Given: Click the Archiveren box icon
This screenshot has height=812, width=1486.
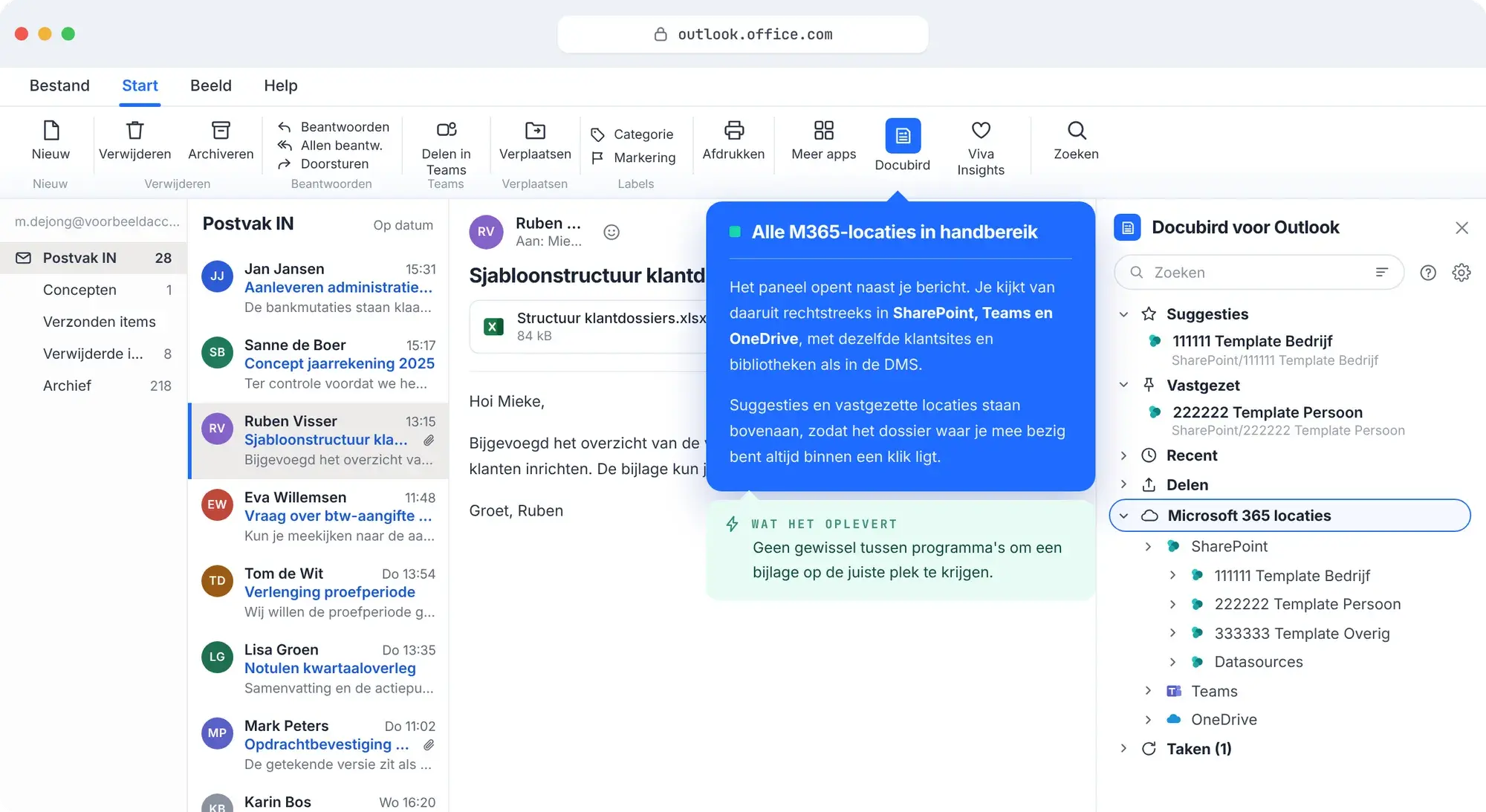Looking at the screenshot, I should tap(221, 131).
